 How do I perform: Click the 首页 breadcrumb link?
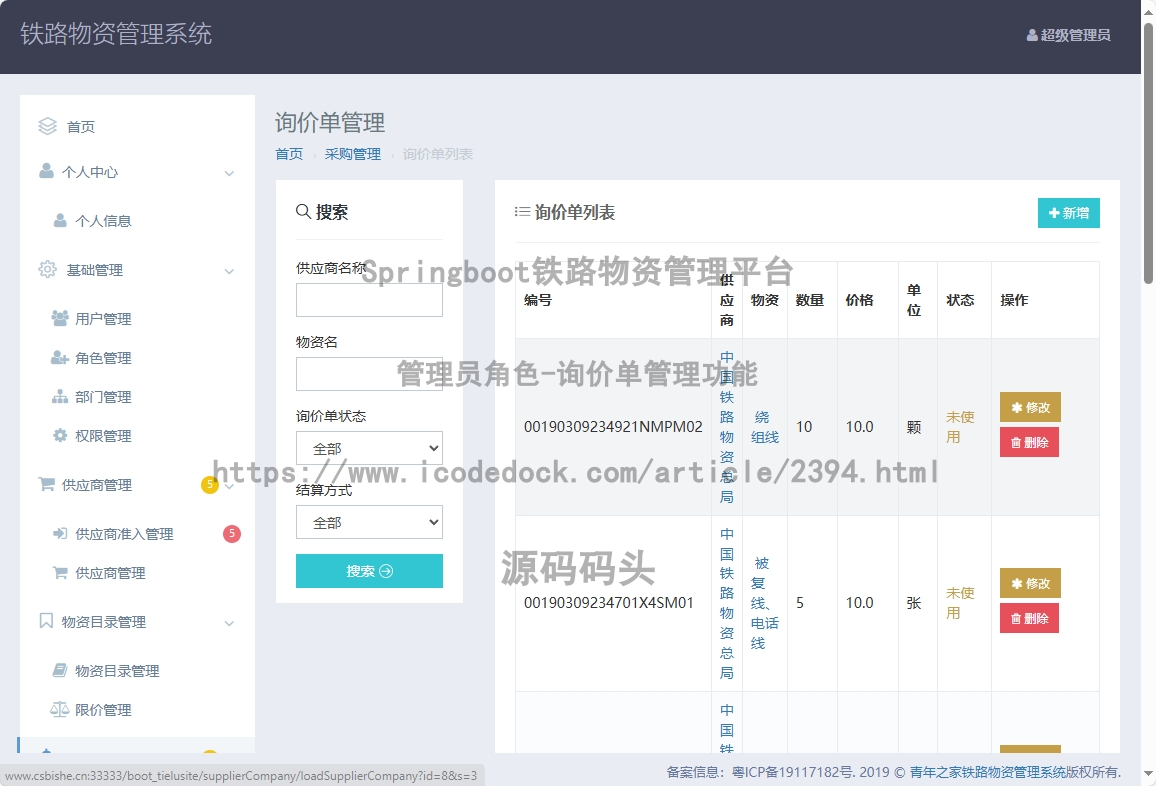(289, 154)
